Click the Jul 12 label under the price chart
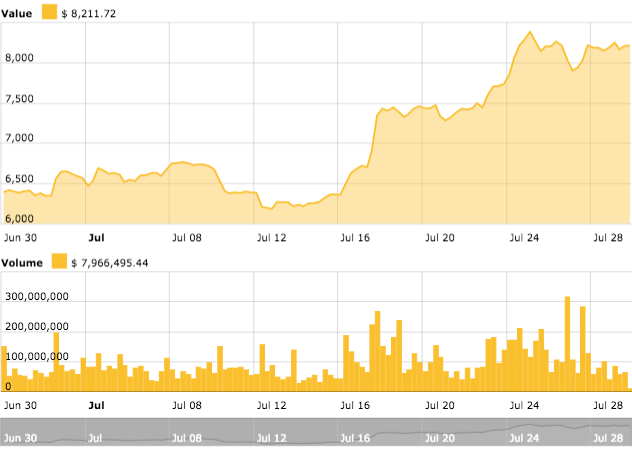This screenshot has width=632, height=449. point(273,238)
